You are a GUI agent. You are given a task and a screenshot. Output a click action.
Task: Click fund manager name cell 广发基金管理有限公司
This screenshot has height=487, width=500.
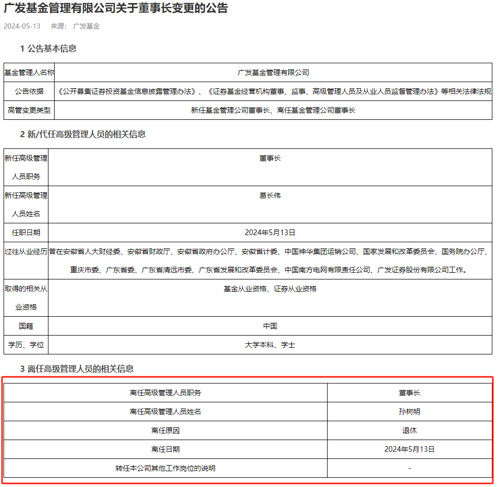pyautogui.click(x=273, y=72)
